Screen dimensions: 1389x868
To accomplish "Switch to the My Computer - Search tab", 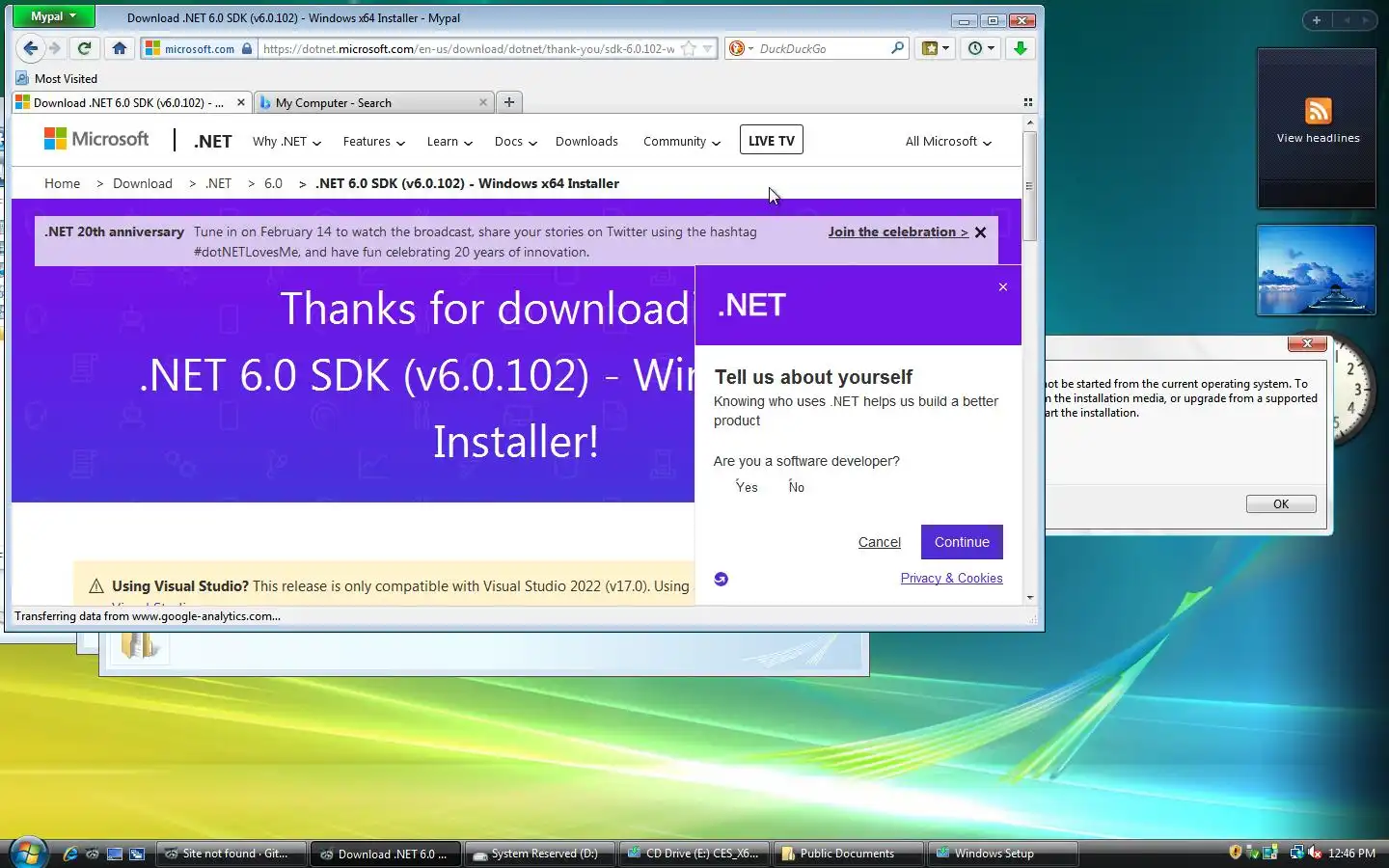I will coord(373,102).
